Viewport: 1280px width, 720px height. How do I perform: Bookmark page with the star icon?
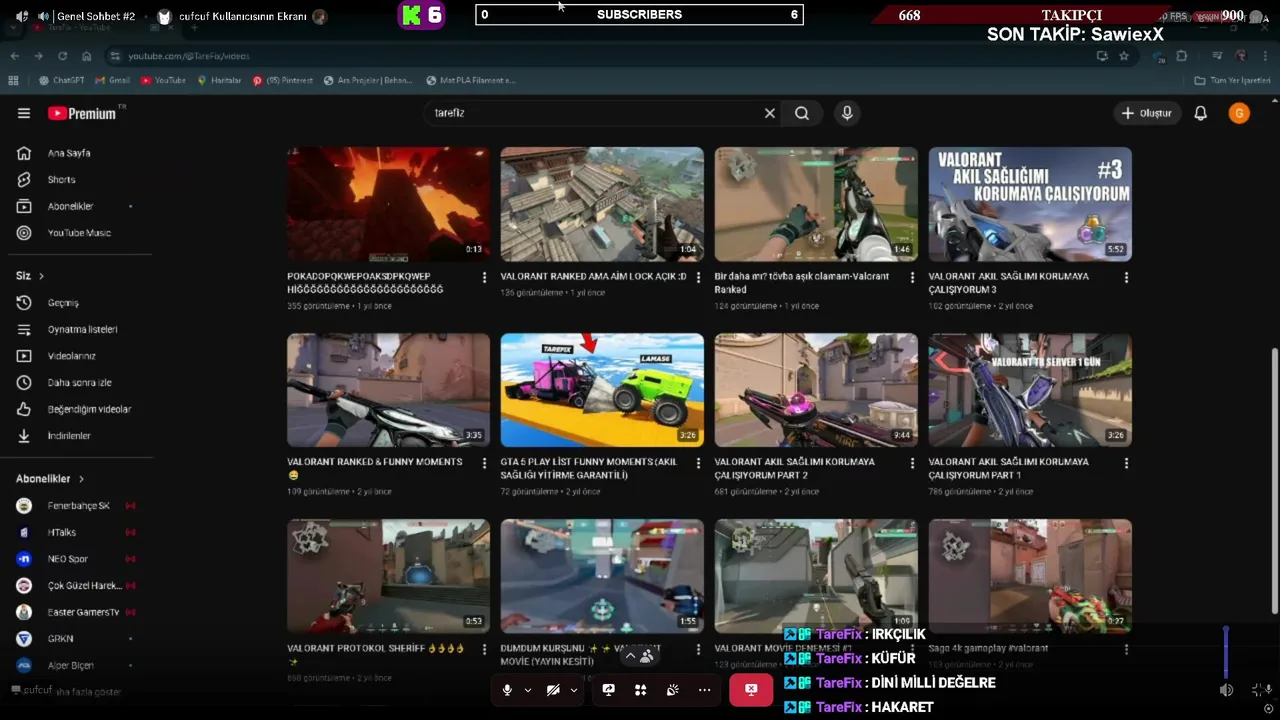1124,56
